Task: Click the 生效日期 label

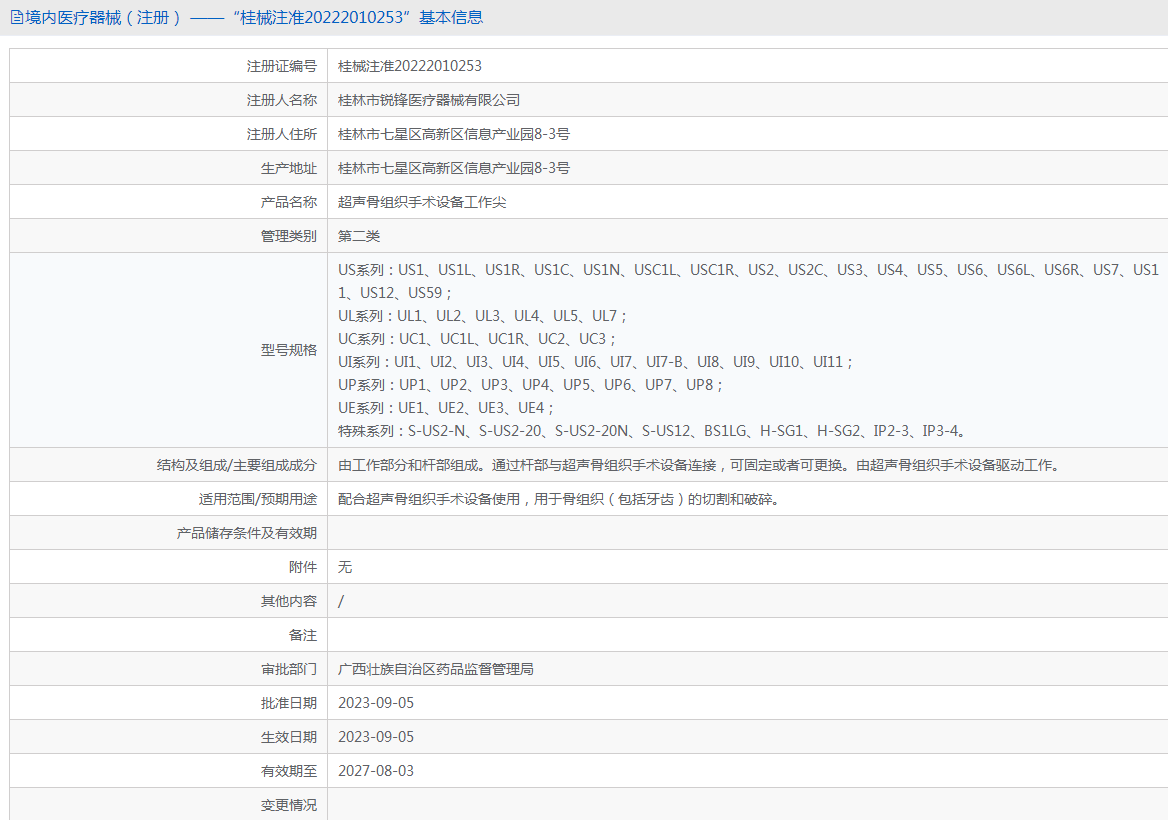Action: coord(288,737)
